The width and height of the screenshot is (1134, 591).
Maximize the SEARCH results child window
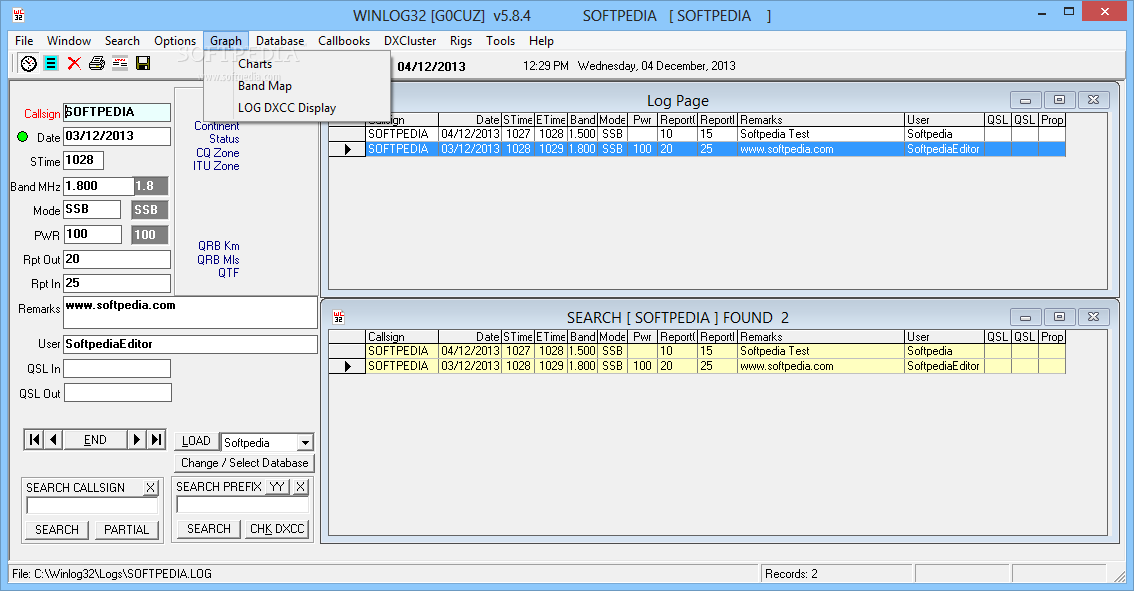tap(1060, 317)
